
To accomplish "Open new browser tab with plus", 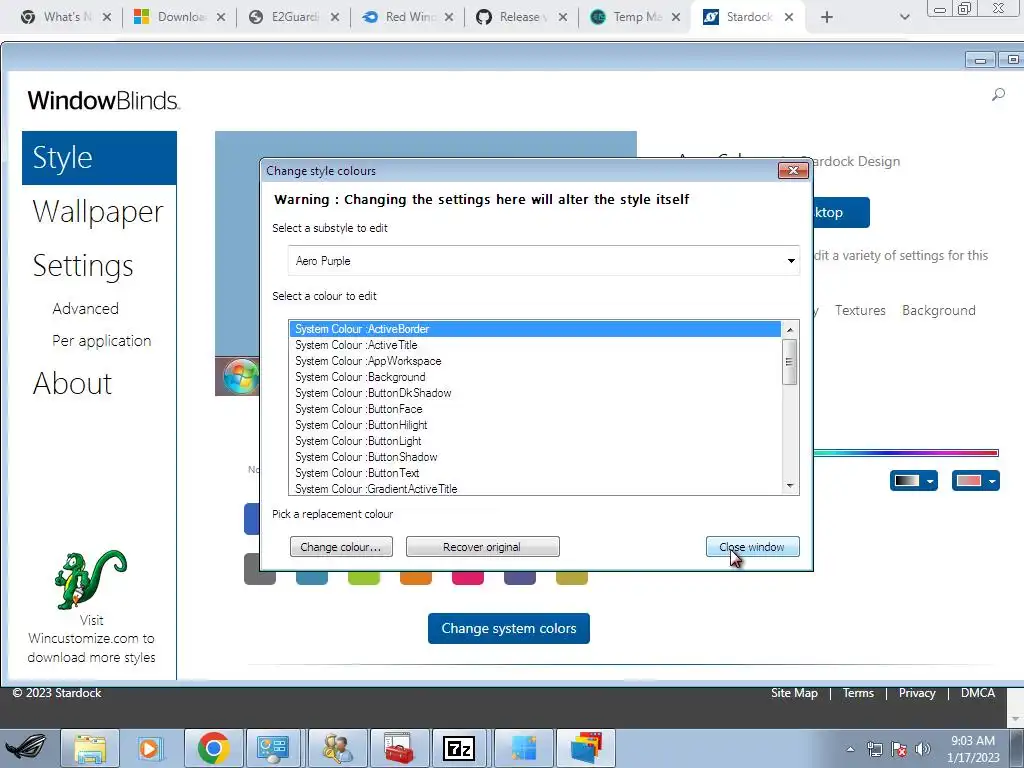I will tap(827, 17).
